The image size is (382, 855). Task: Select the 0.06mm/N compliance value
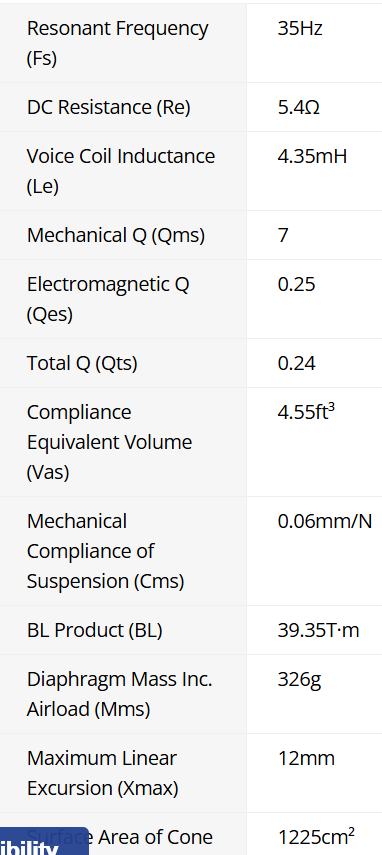pyautogui.click(x=325, y=522)
